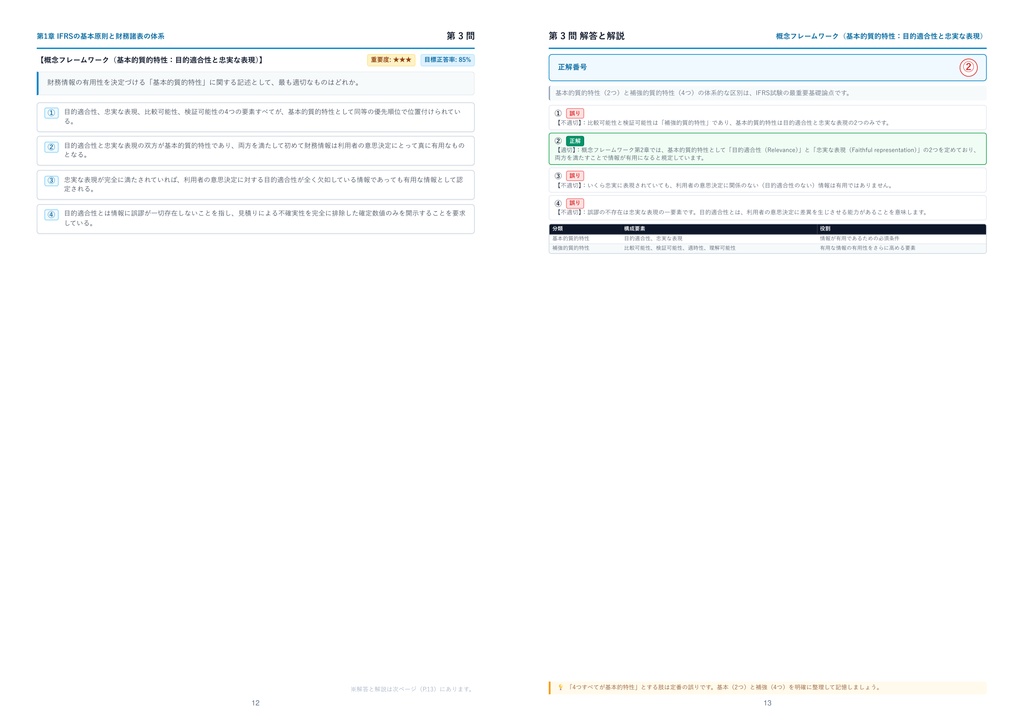Screen dimensions: 1024x724
Task: Click the page number 13
Action: pyautogui.click(x=767, y=703)
